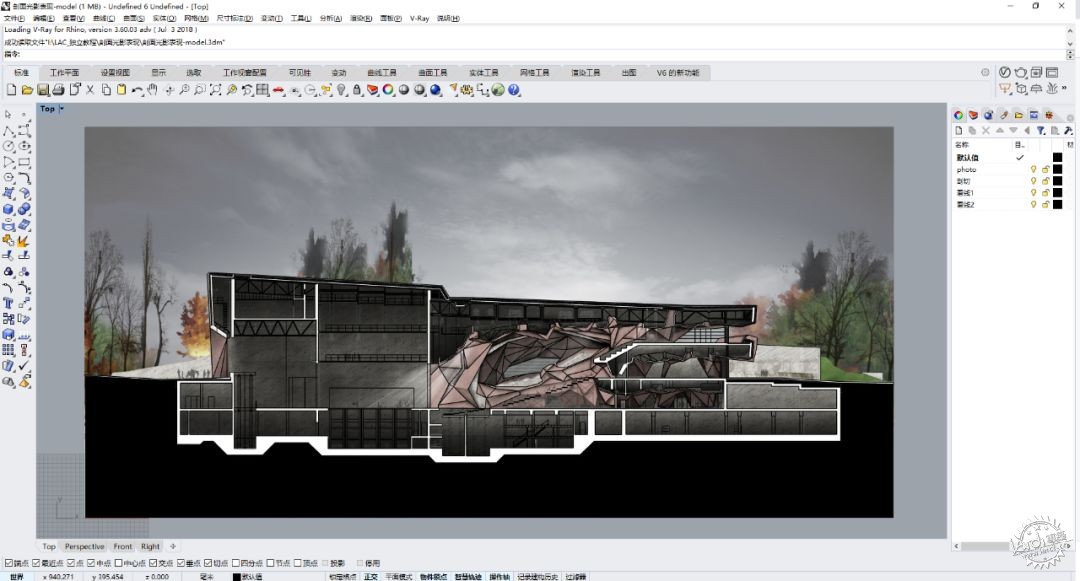Switch to the Perspective viewport tab
The image size is (1080, 581).
(x=85, y=547)
